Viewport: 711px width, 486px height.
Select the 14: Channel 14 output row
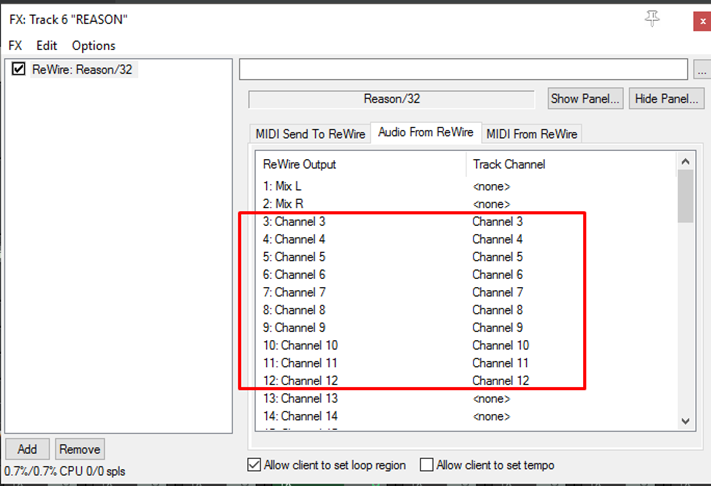coord(300,416)
